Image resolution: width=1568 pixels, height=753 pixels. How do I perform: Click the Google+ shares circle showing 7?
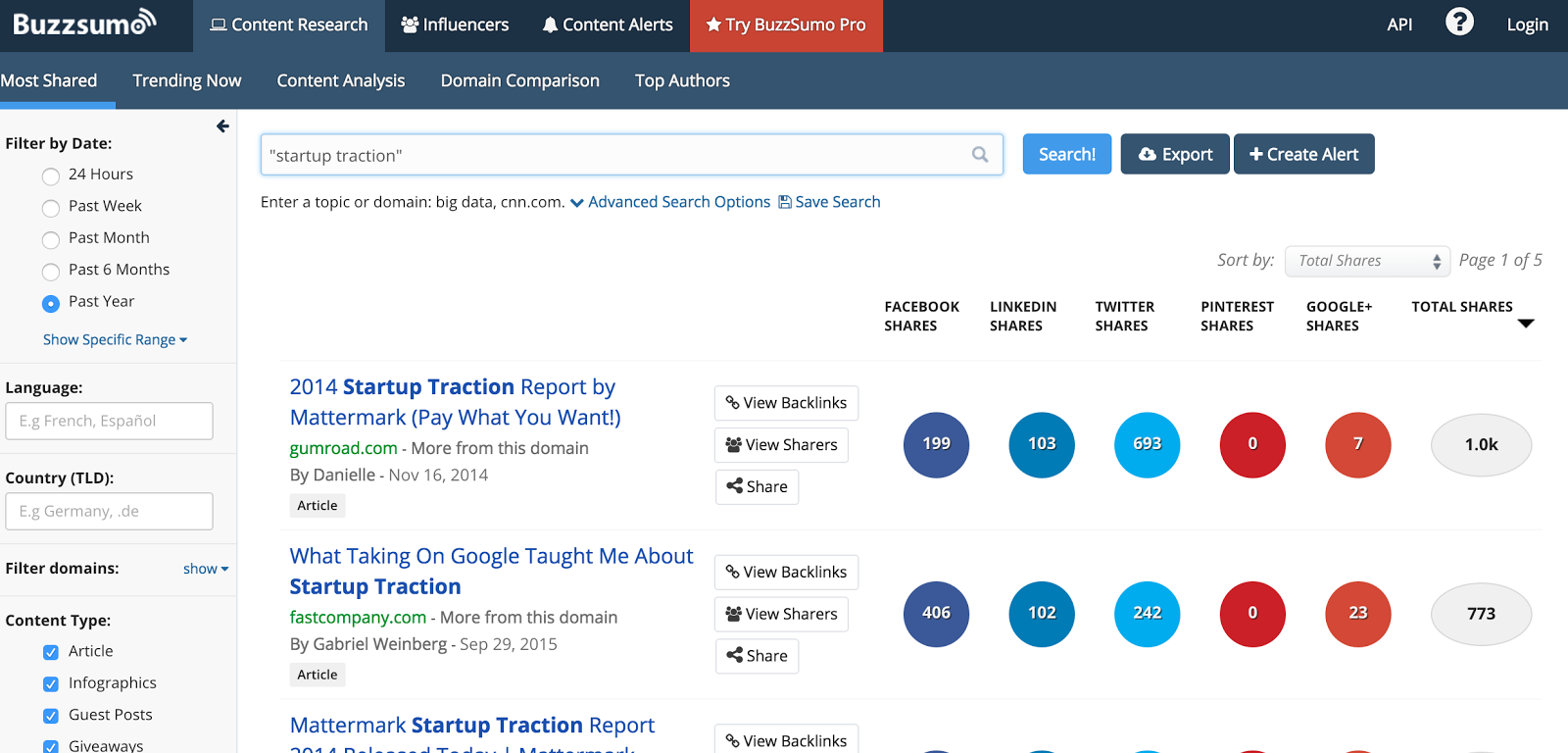click(1358, 444)
